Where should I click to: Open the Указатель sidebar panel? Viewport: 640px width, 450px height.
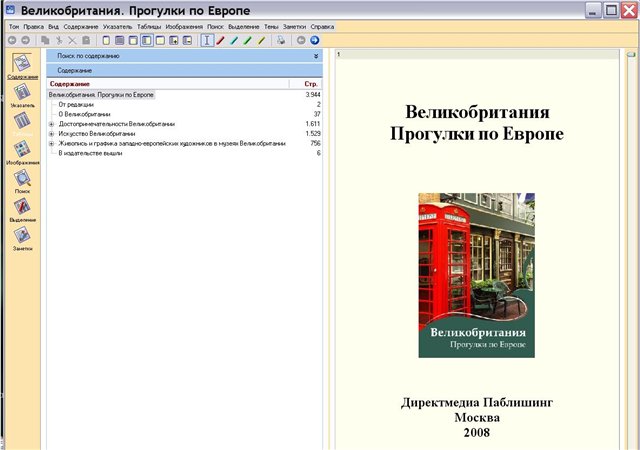click(21, 93)
